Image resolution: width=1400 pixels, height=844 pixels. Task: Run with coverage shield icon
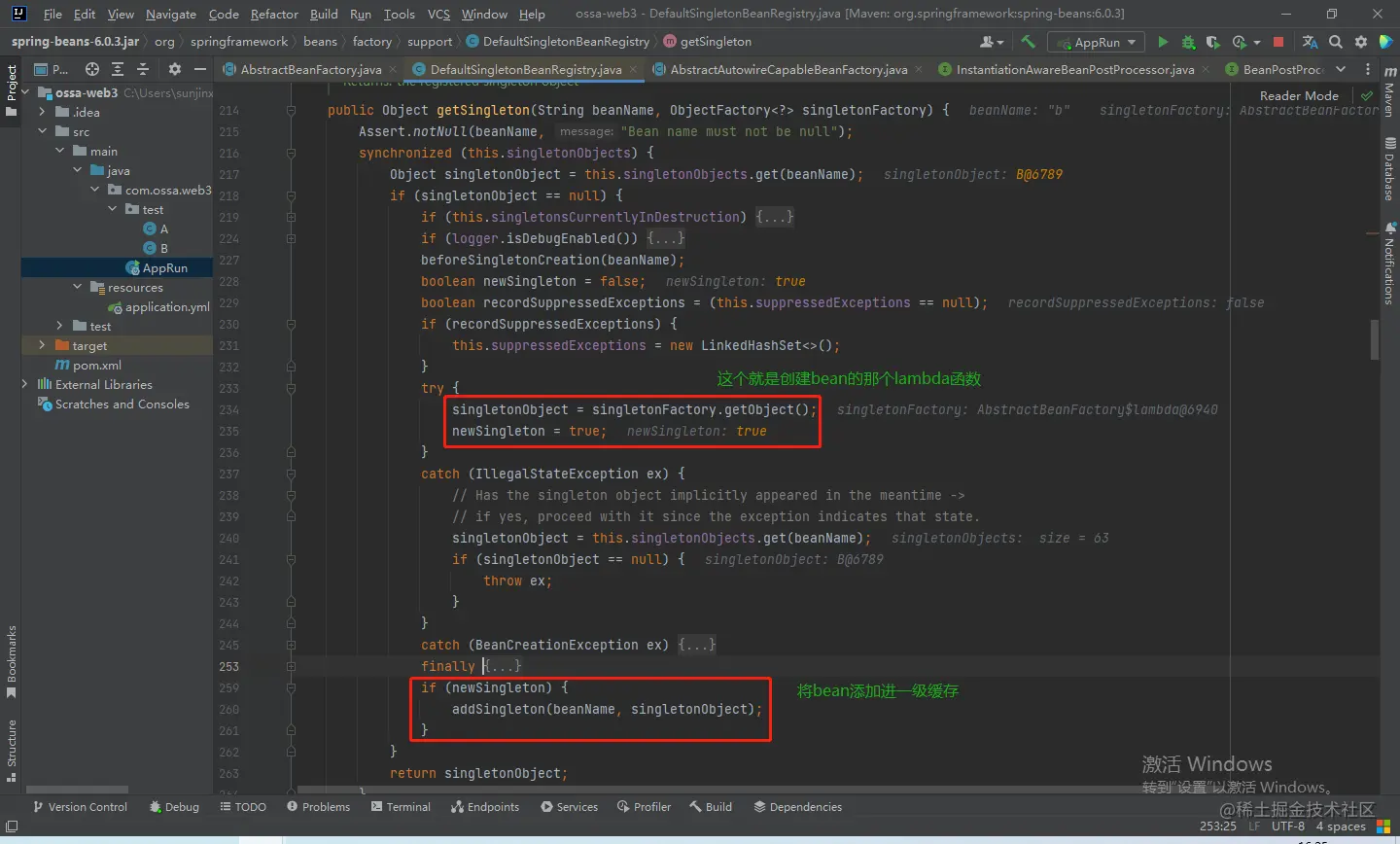pyautogui.click(x=1212, y=42)
